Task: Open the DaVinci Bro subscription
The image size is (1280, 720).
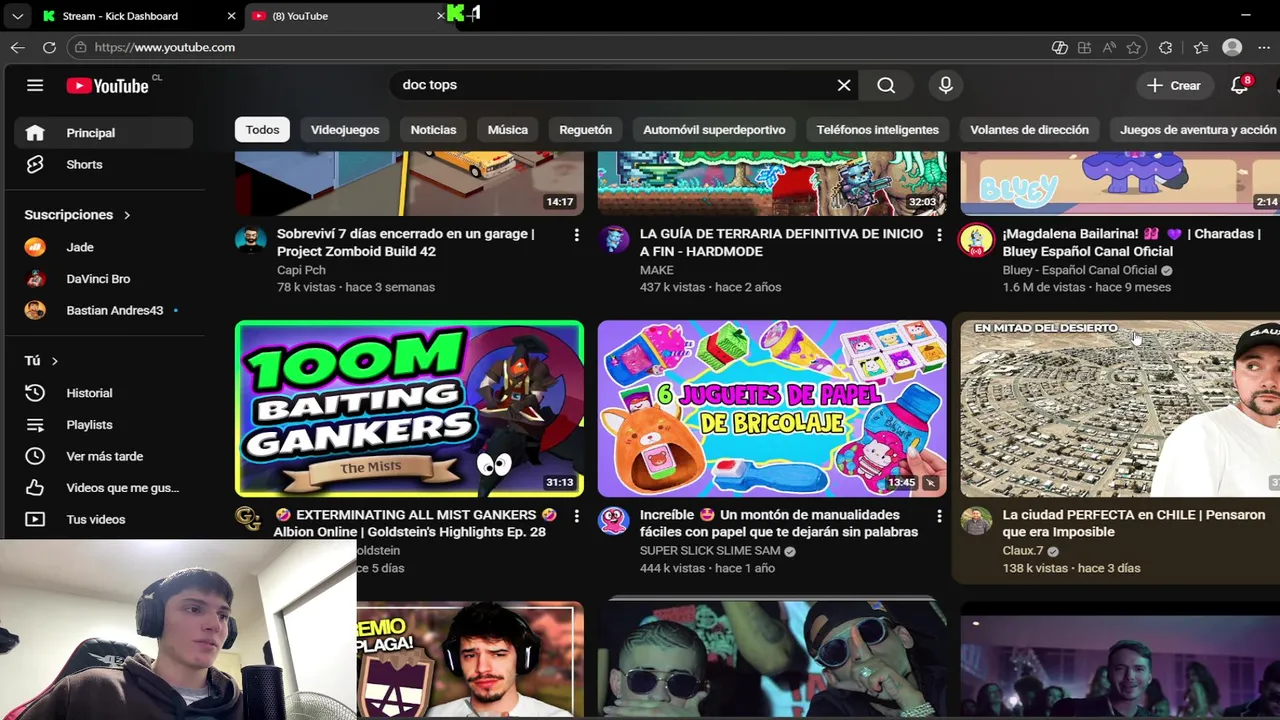Action: 103,279
